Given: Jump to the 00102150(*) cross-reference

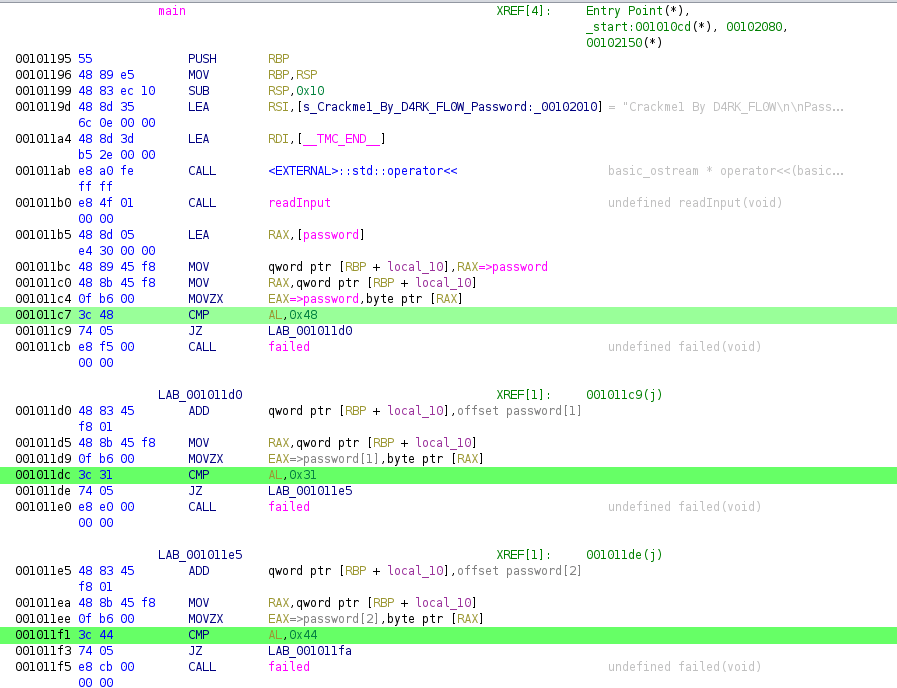Looking at the screenshot, I should click(623, 43).
